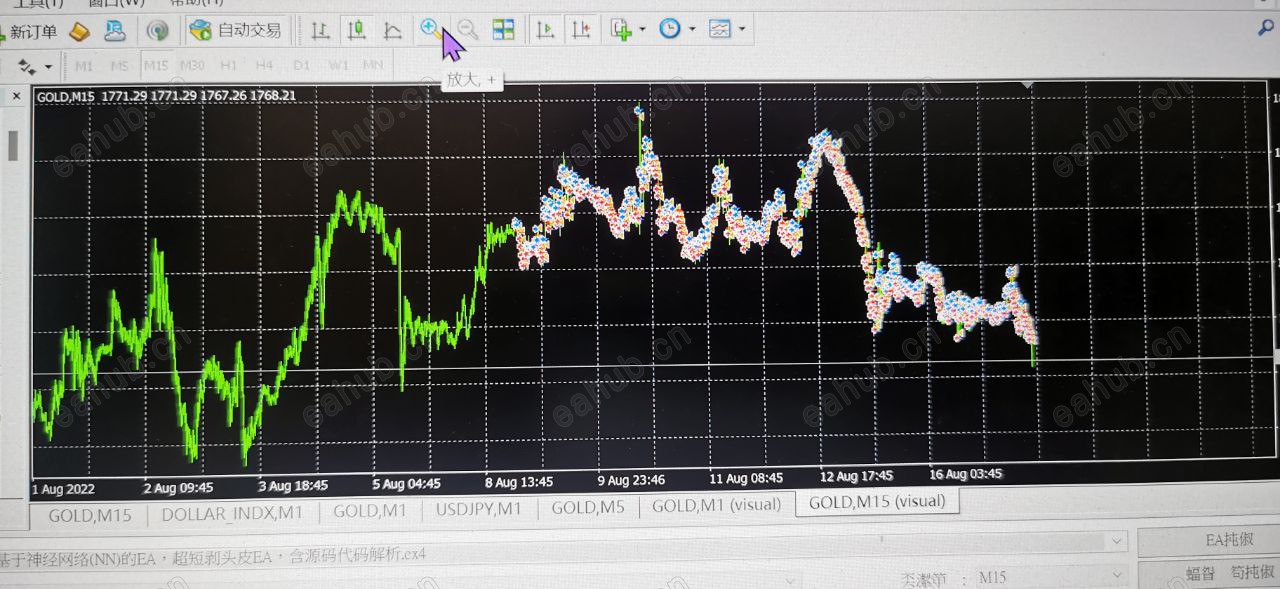Expand the drawing arrows tool dropdown

(48, 67)
